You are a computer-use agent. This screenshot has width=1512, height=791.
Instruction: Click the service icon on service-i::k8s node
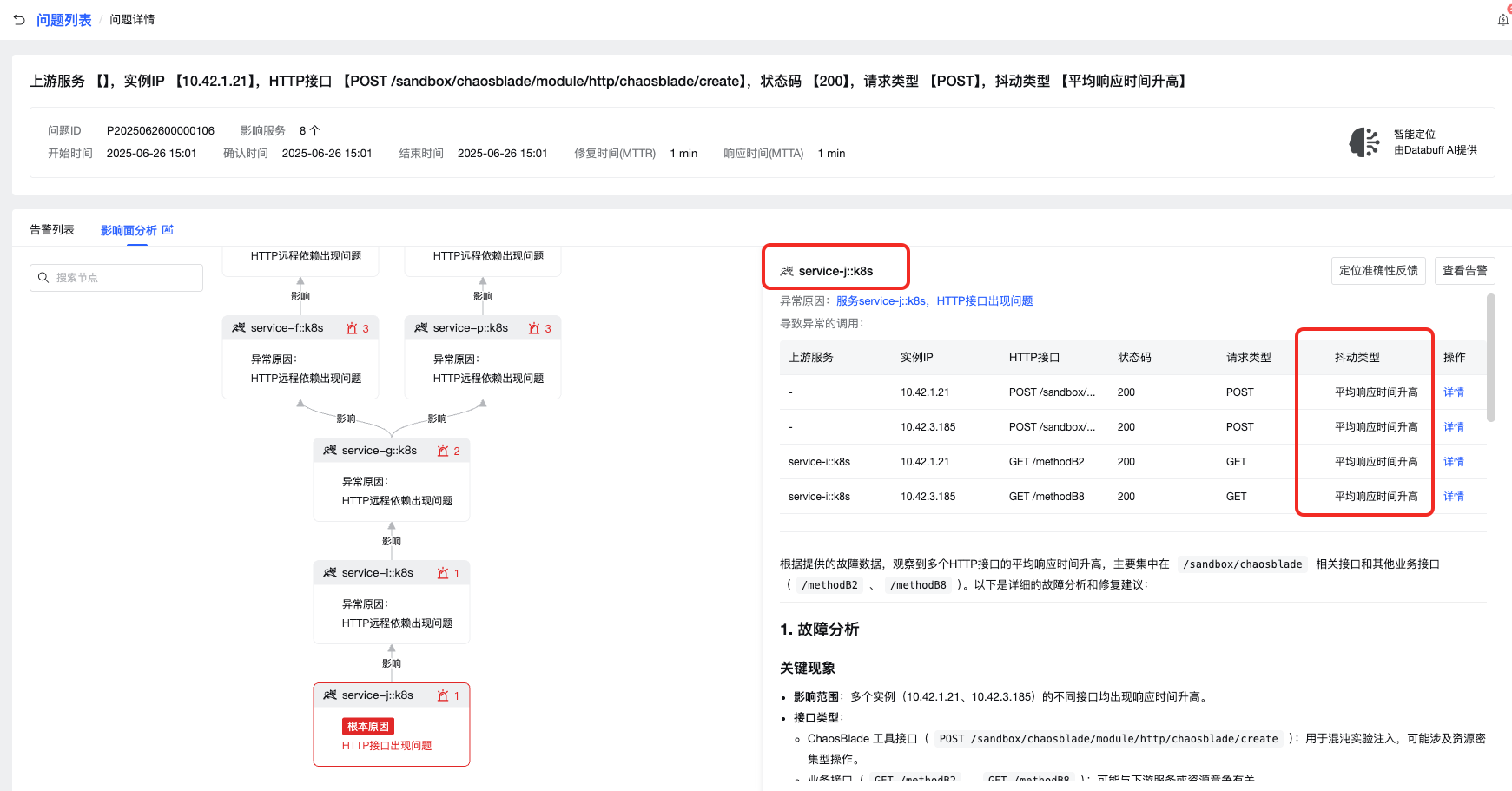[330, 573]
